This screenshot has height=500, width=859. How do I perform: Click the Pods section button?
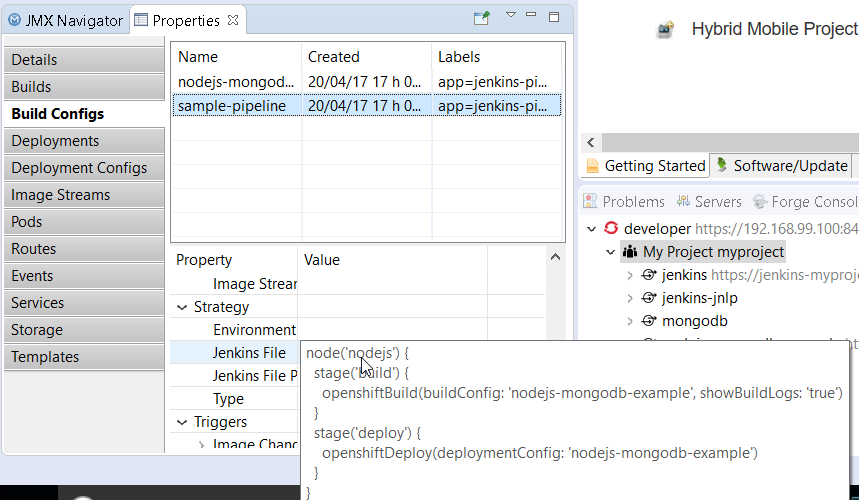coord(27,222)
